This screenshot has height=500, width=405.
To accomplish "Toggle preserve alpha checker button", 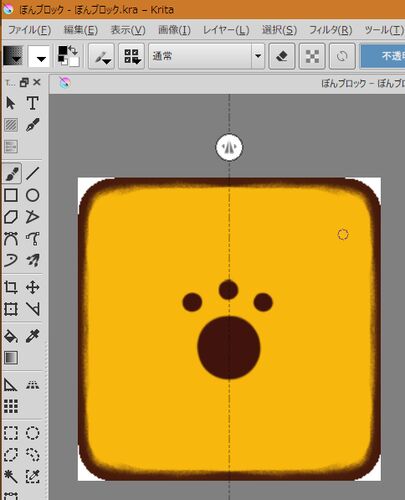I will [312, 56].
